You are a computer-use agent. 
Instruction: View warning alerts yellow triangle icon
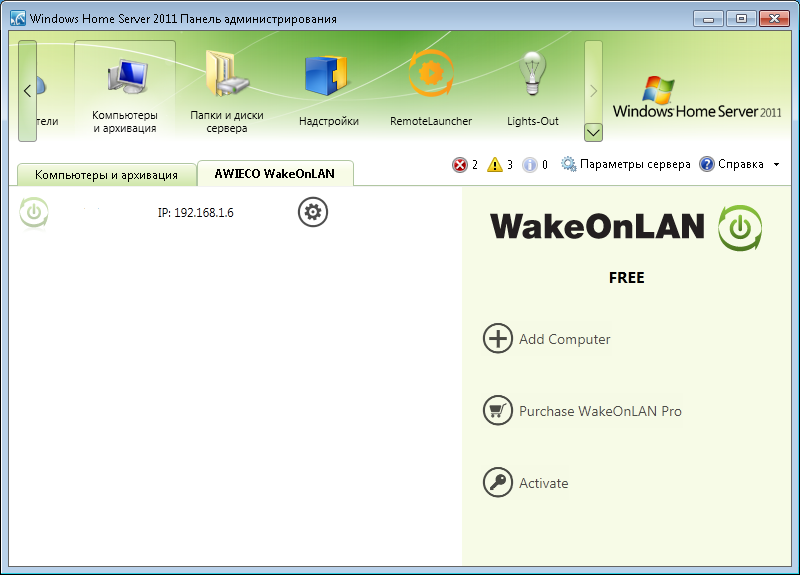495,165
